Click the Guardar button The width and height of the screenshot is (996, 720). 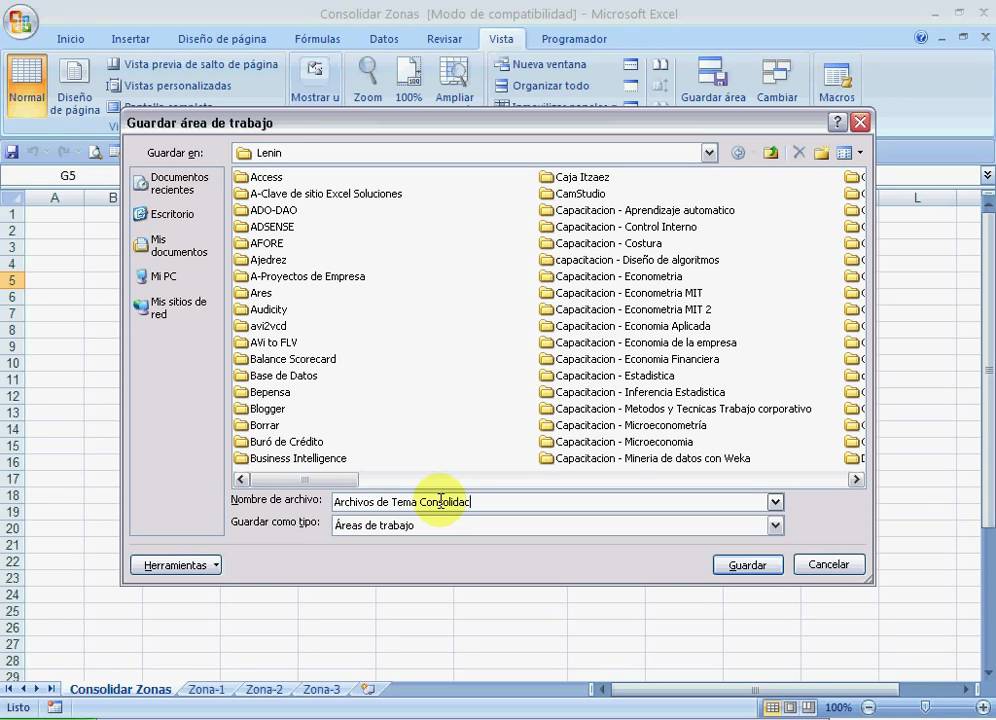click(x=748, y=565)
